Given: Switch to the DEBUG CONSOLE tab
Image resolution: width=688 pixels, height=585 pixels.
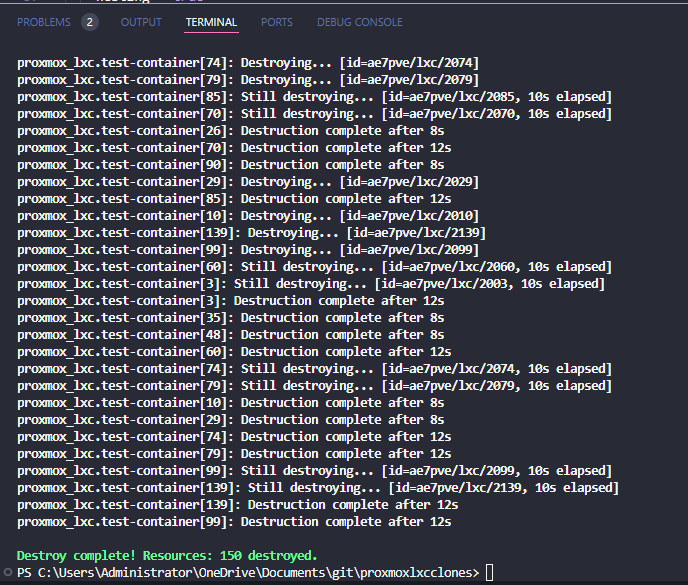Looking at the screenshot, I should (x=359, y=22).
